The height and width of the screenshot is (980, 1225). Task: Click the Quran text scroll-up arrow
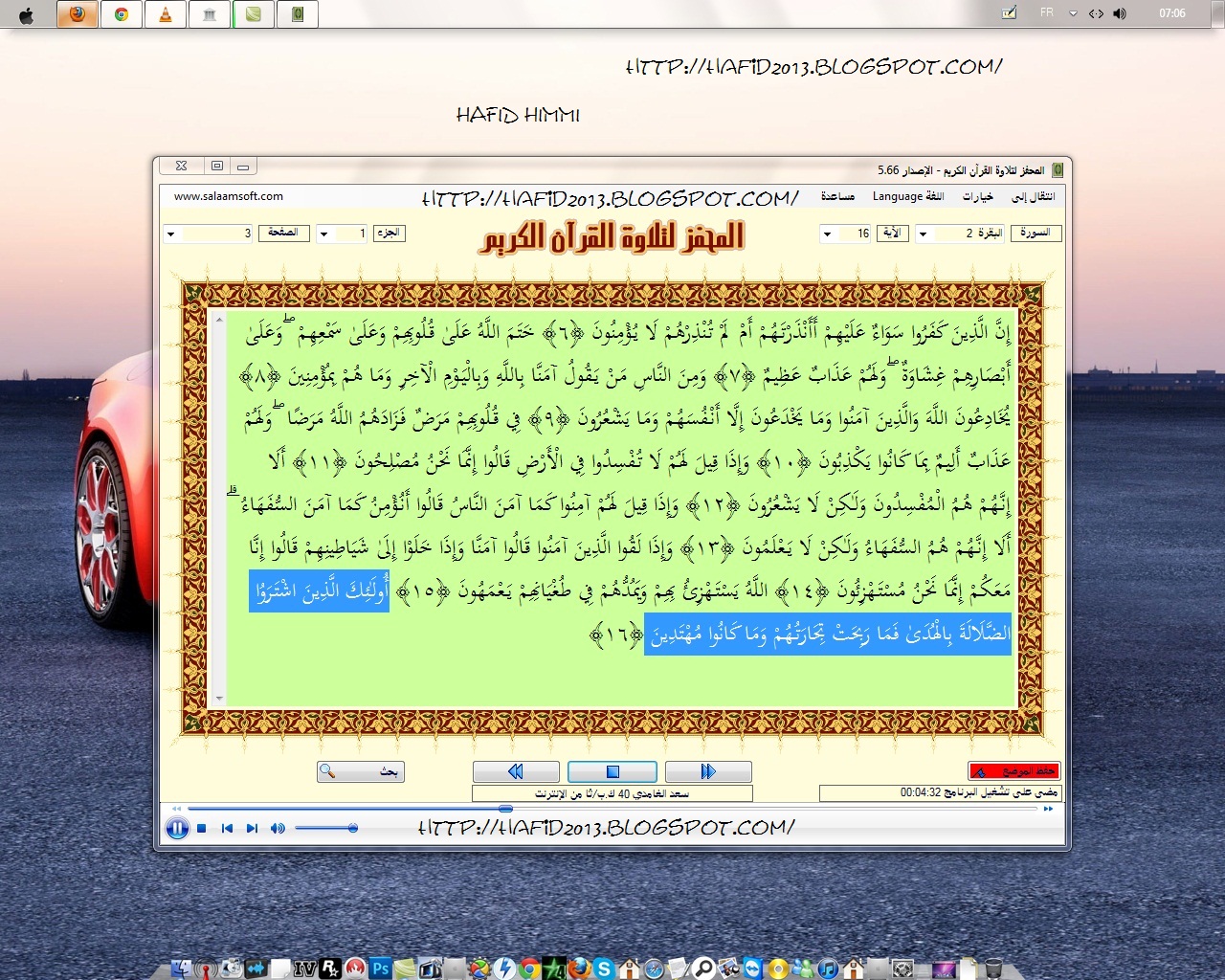(x=219, y=320)
